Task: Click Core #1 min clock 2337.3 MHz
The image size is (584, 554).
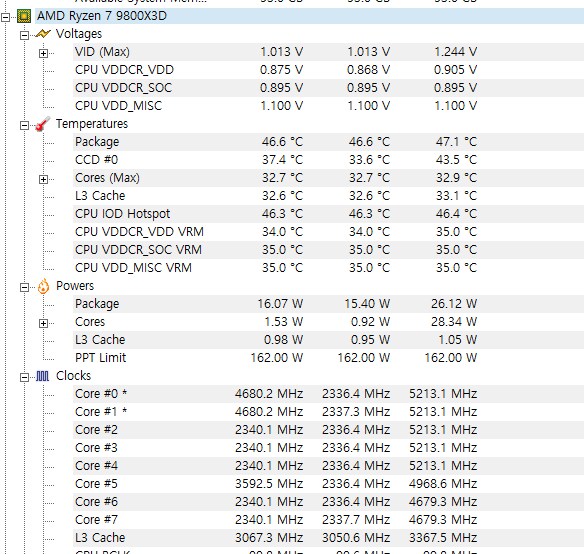Action: point(356,412)
